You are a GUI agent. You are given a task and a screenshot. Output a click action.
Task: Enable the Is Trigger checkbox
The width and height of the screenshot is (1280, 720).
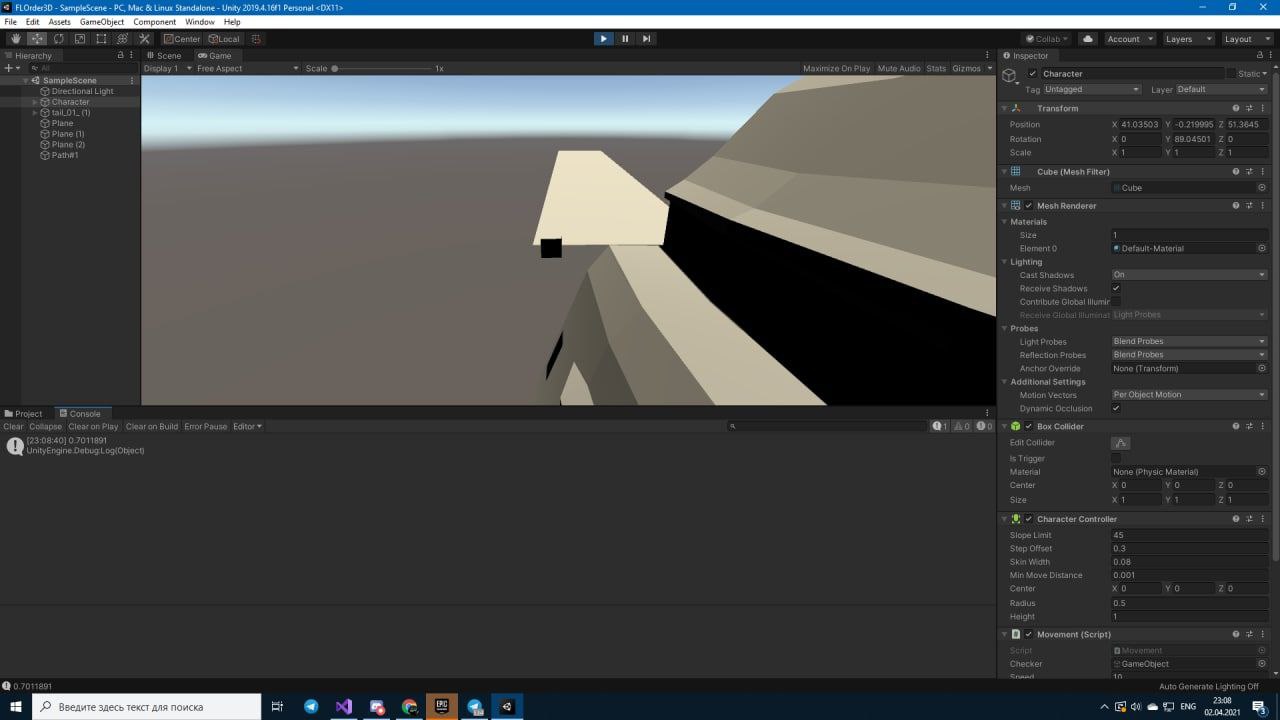click(1116, 458)
